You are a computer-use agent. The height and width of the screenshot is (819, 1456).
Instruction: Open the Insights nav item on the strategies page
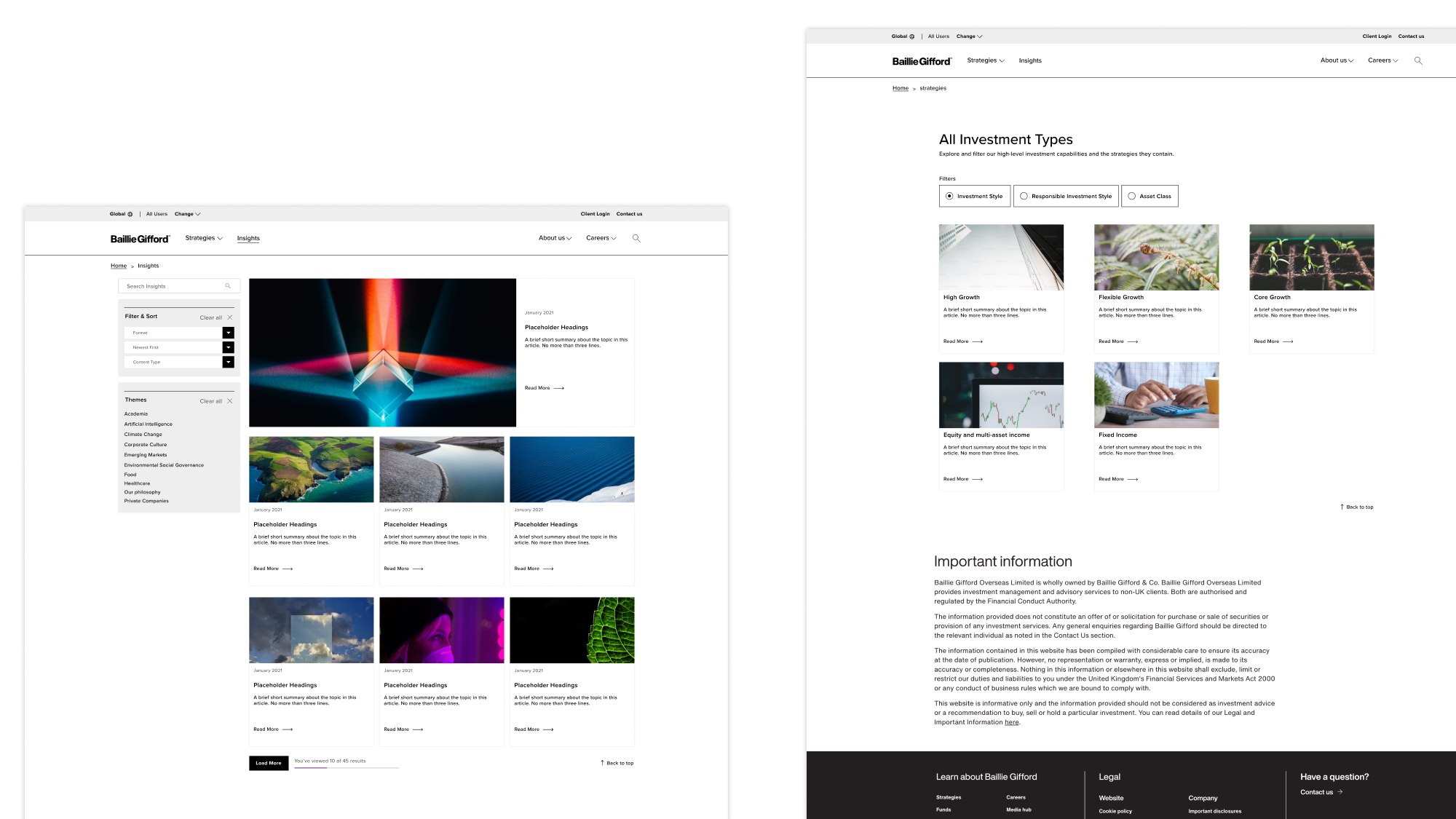[x=1029, y=60]
